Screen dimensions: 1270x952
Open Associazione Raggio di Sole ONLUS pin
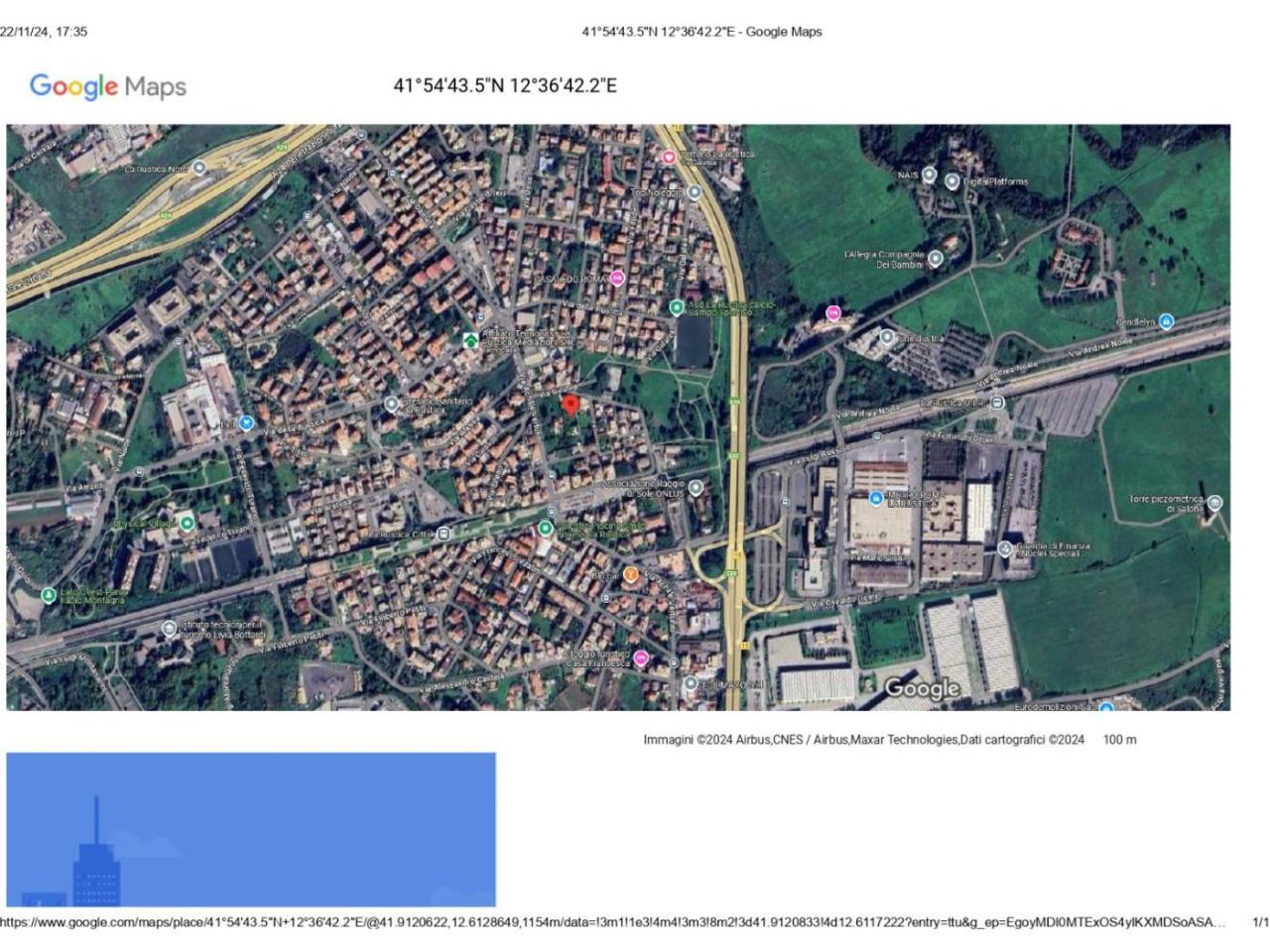696,487
